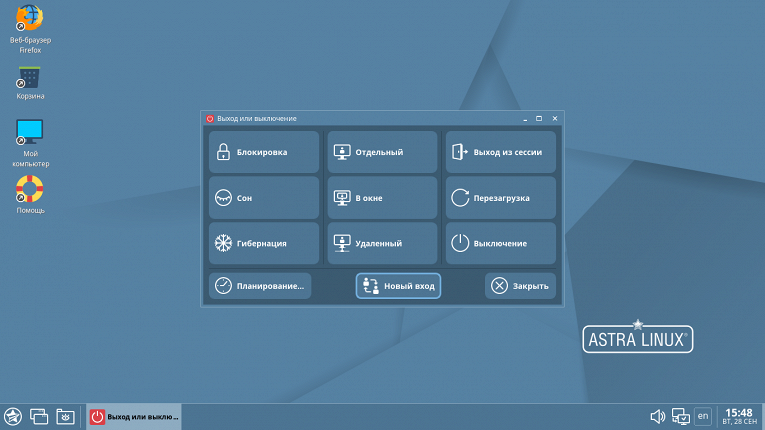Screen dimensions: 765x430
Task: Click Выключение shutdown button
Action: click(x=500, y=243)
